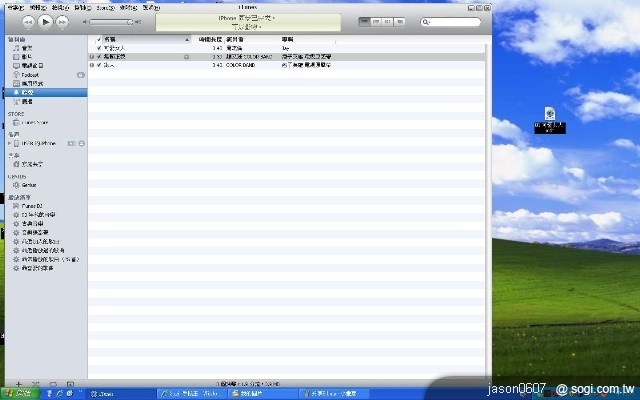Open the Windows Start menu
640x400 pixels.
[x=18, y=394]
